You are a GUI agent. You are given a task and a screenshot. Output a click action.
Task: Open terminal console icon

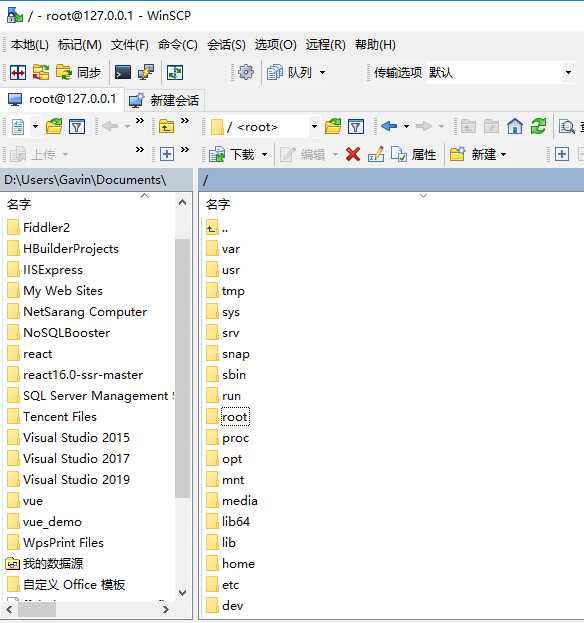pos(123,73)
